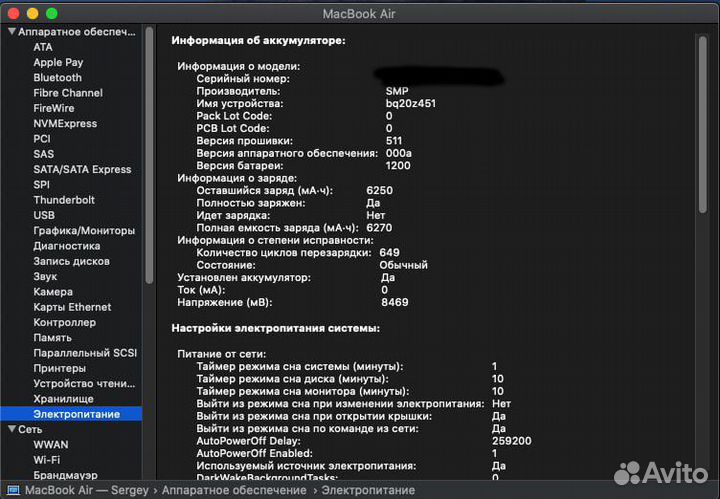Select the highlighted Электропитание item
720x499 pixels.
[76, 414]
